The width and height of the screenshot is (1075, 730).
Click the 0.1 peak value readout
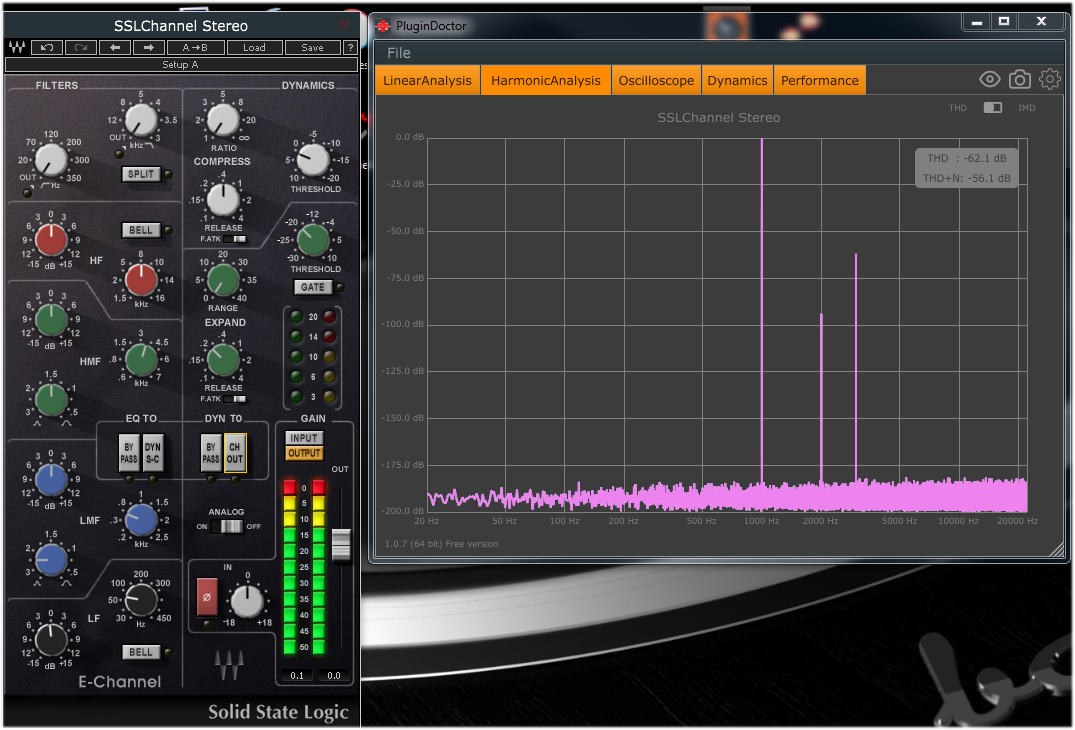tap(297, 675)
